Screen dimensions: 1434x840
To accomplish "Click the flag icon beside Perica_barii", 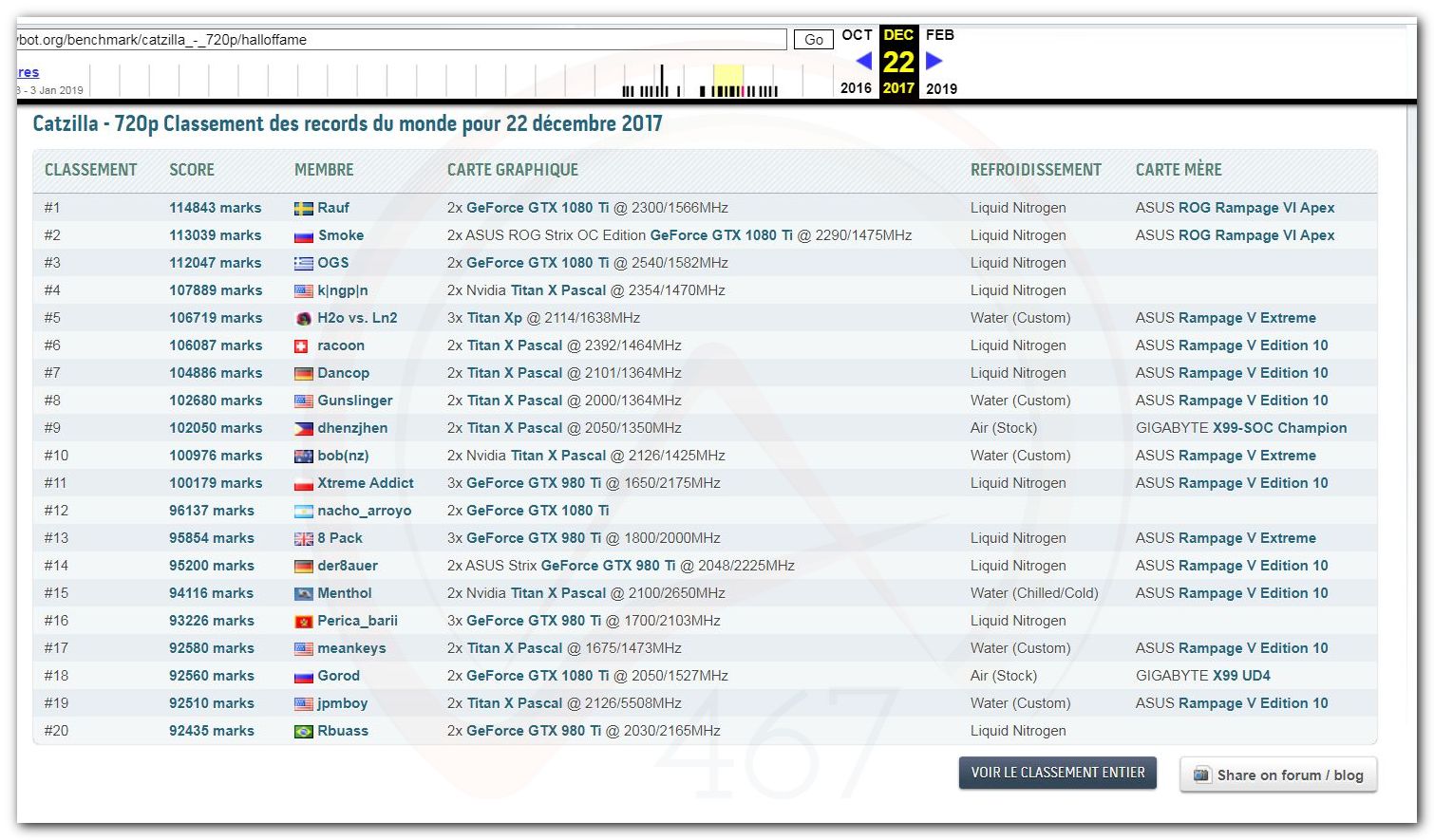I will click(x=304, y=622).
